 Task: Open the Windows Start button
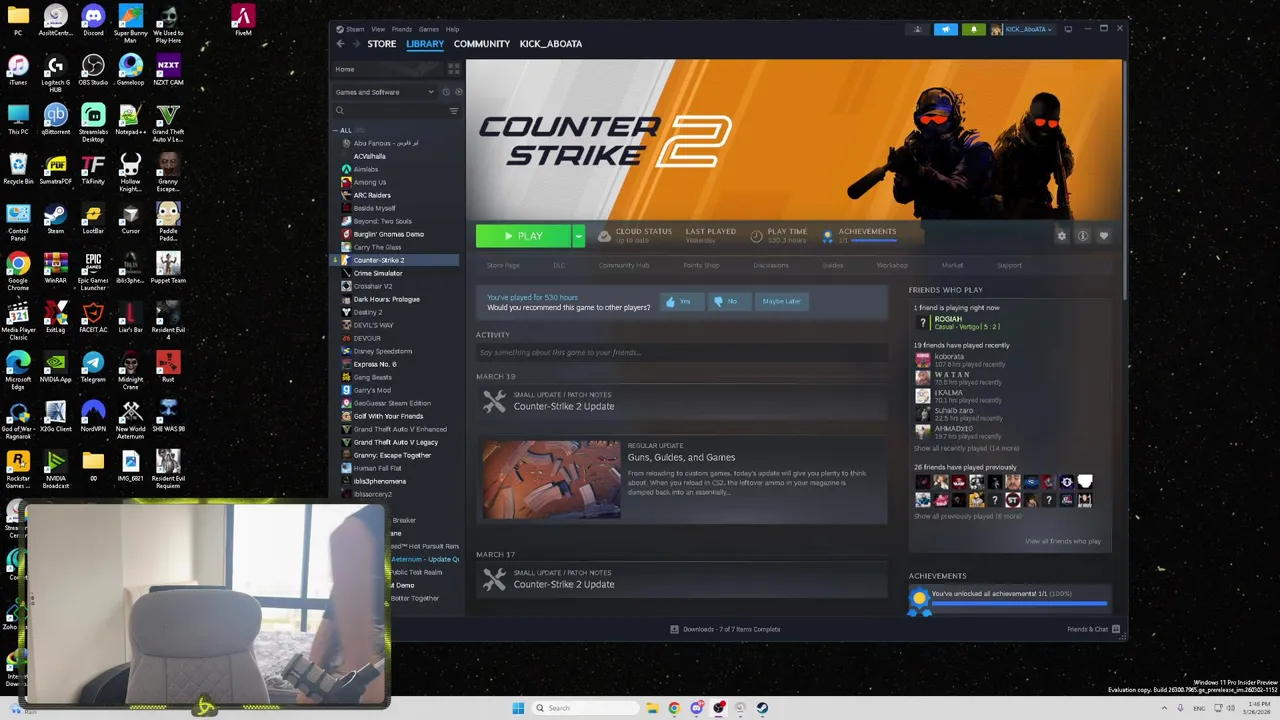point(518,708)
